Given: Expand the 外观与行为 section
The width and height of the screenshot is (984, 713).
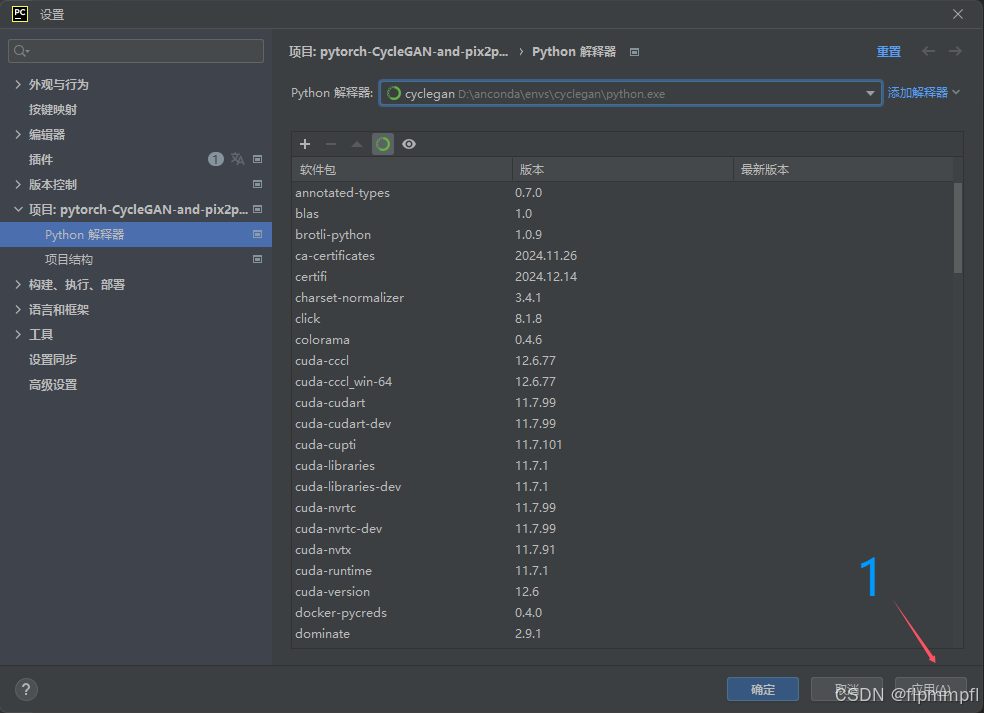Looking at the screenshot, I should 18,84.
